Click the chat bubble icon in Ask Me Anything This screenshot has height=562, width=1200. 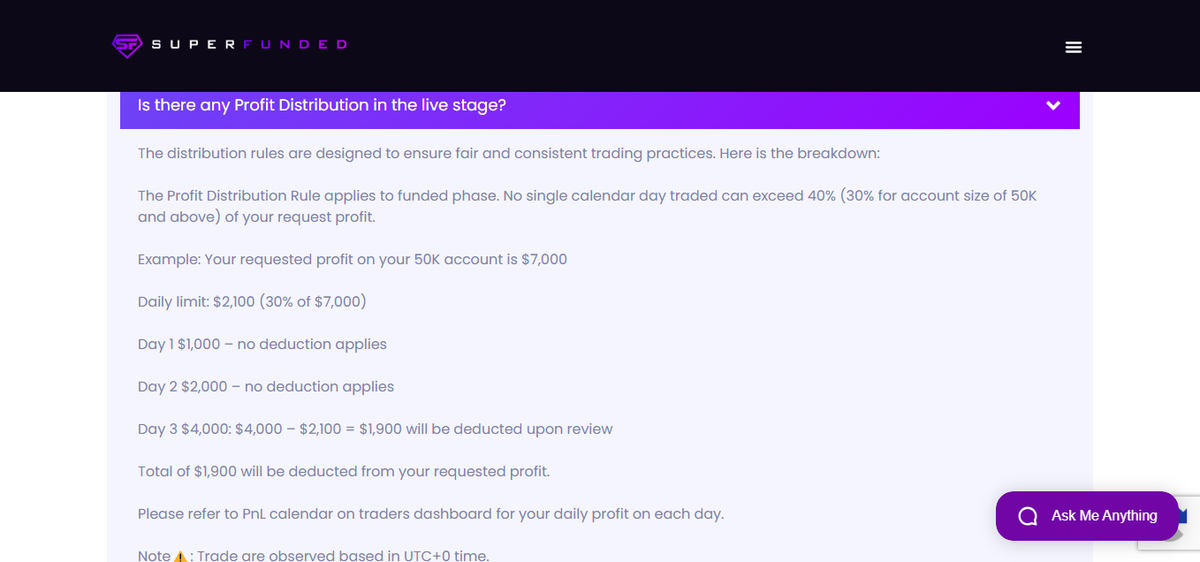point(1026,516)
